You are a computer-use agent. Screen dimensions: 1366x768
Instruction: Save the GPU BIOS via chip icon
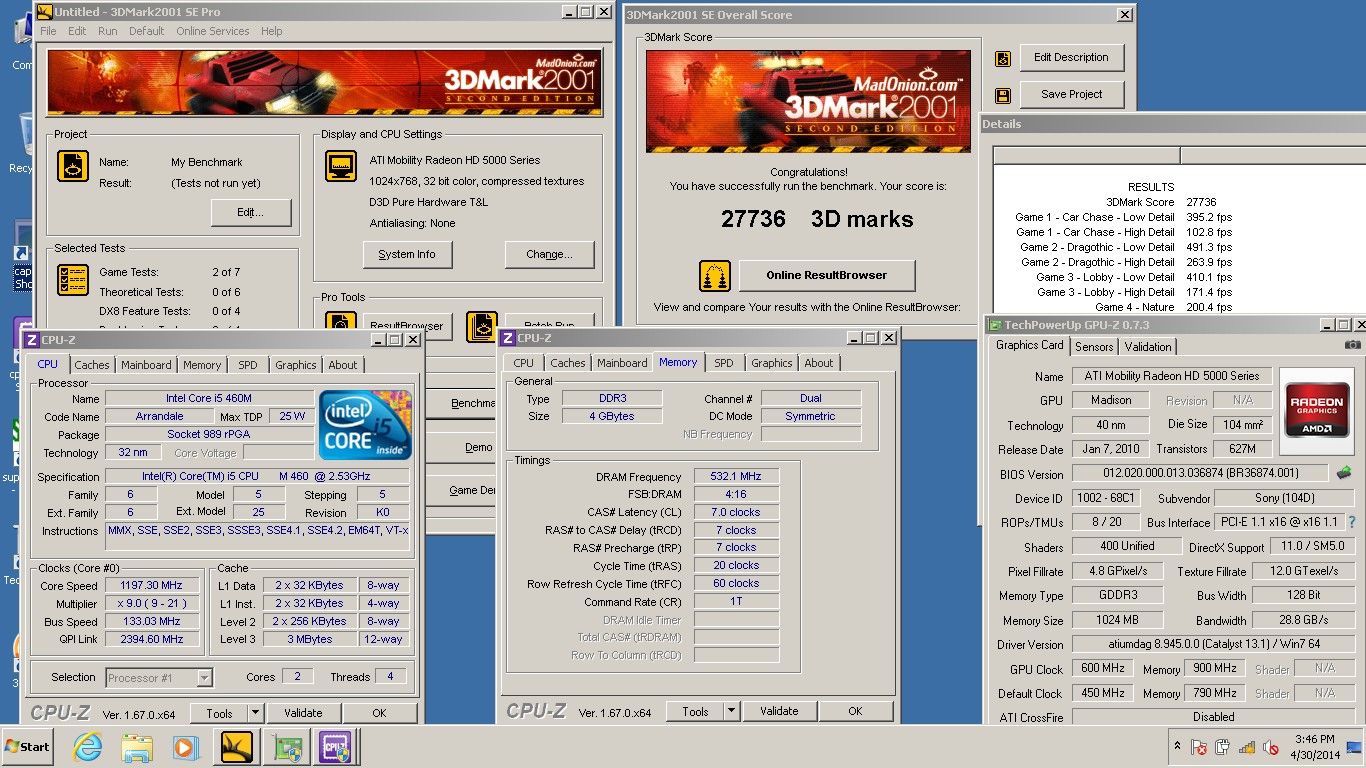click(x=1344, y=473)
